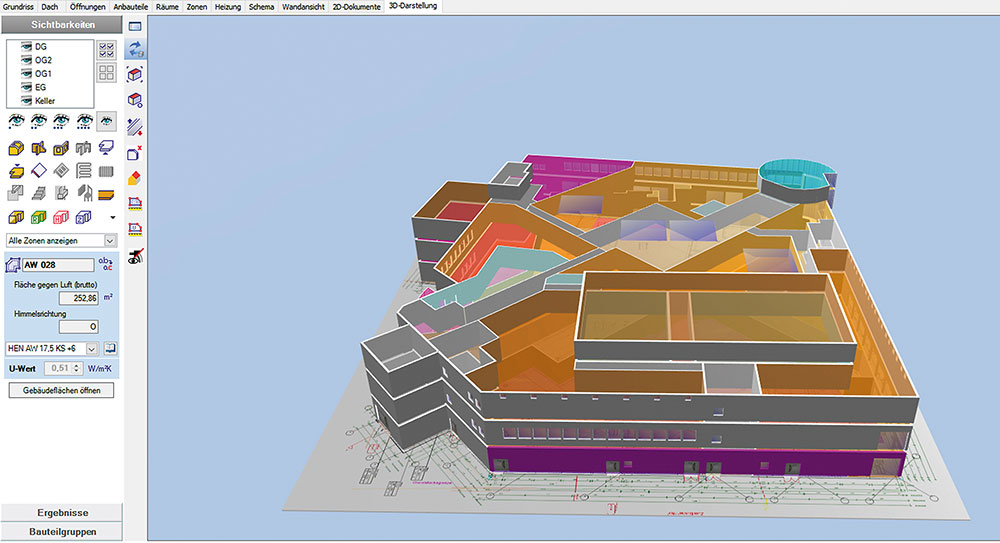Toggle the yellow OG storey block icon
This screenshot has height=543, width=1000.
[61, 148]
